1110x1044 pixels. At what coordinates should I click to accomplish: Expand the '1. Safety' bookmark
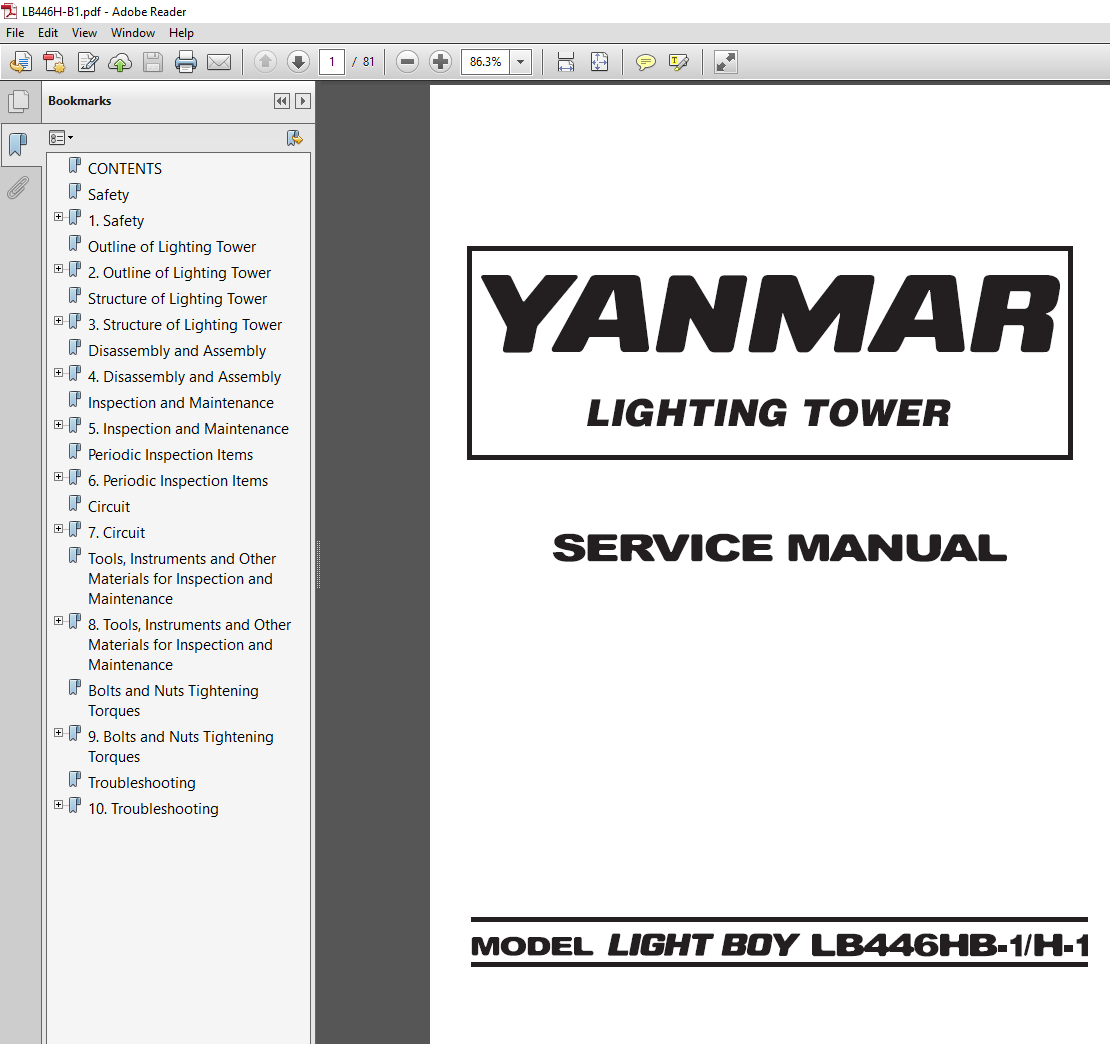(x=59, y=217)
